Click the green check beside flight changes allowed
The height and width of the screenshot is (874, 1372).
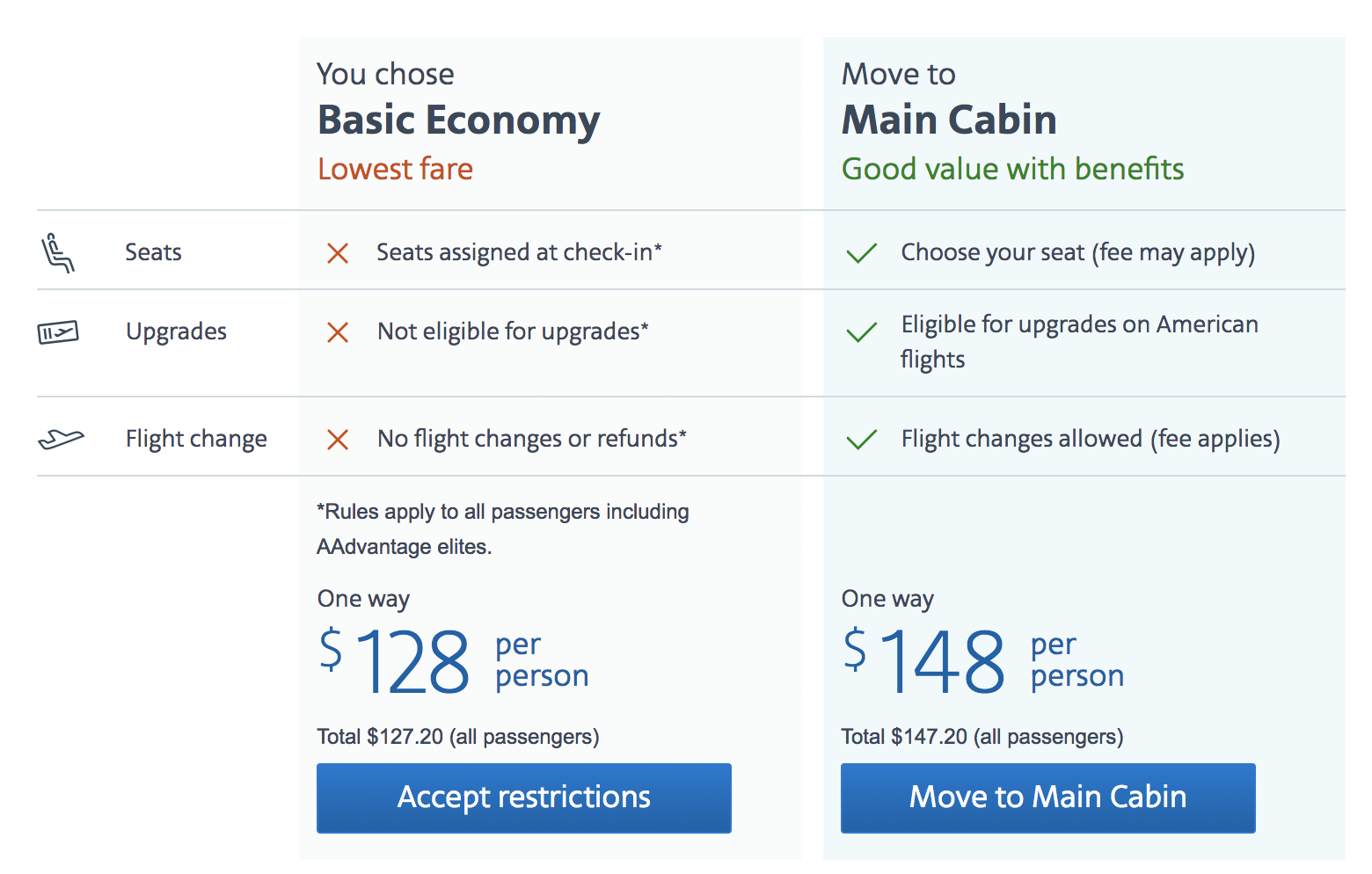[862, 440]
